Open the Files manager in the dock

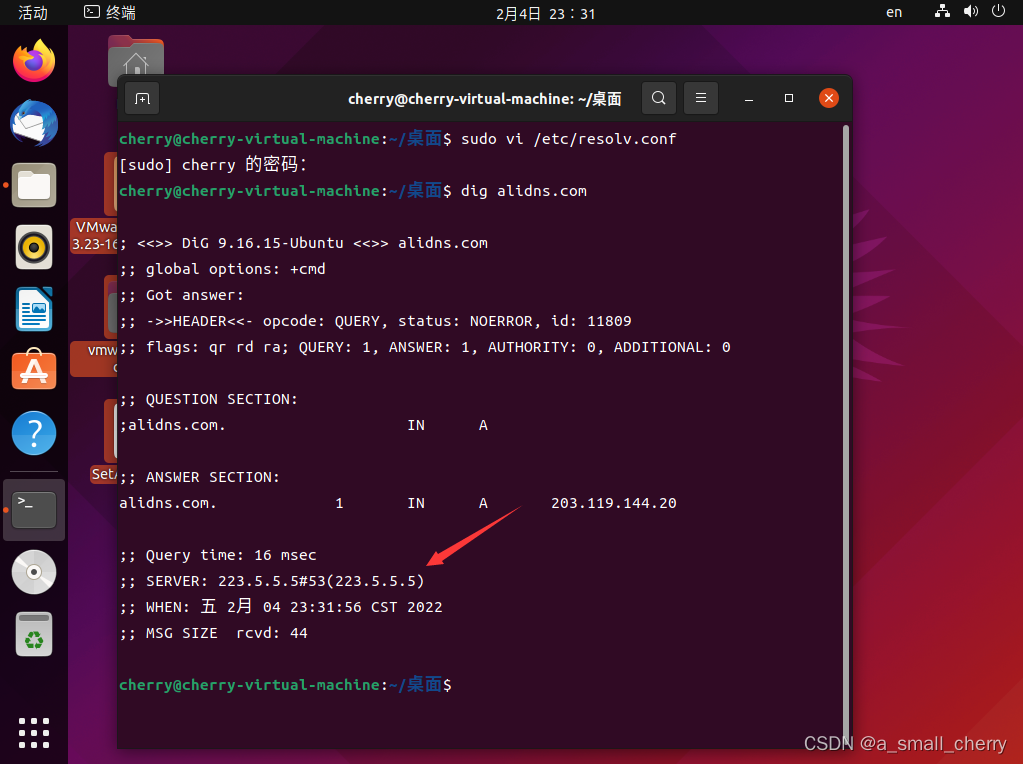click(x=34, y=185)
